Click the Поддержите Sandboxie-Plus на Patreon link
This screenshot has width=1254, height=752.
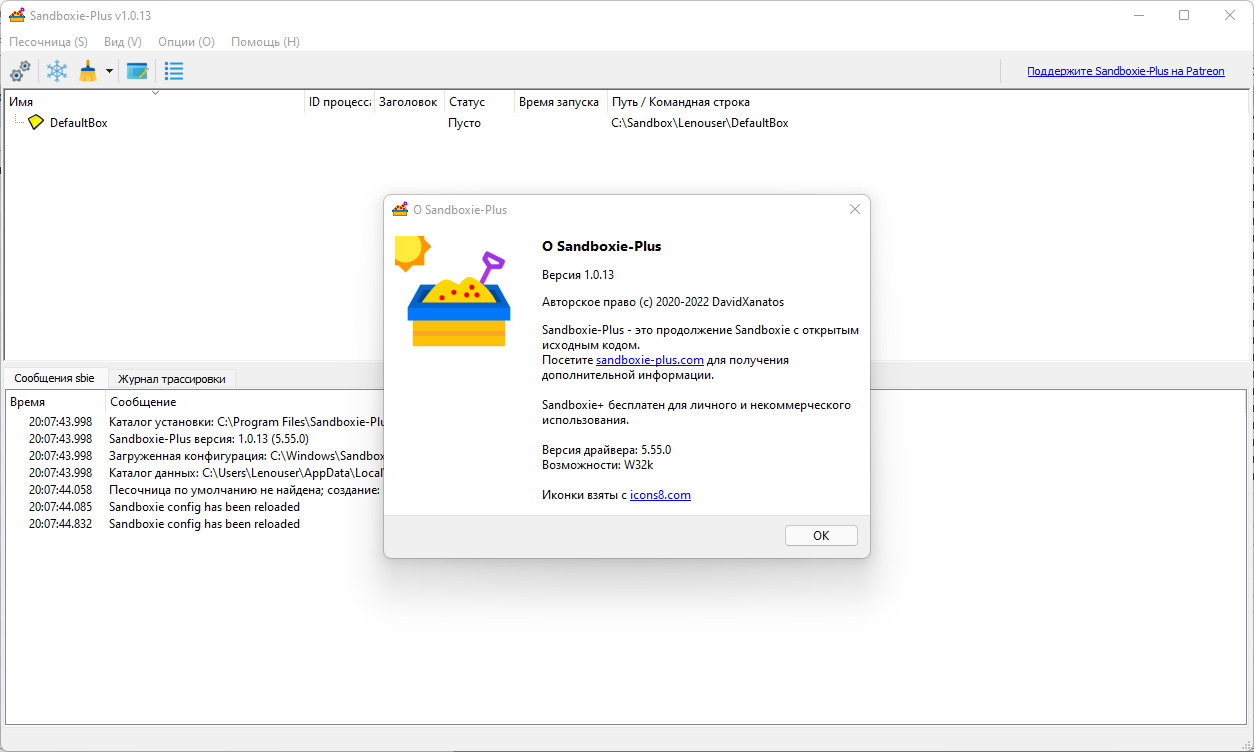(x=1125, y=71)
